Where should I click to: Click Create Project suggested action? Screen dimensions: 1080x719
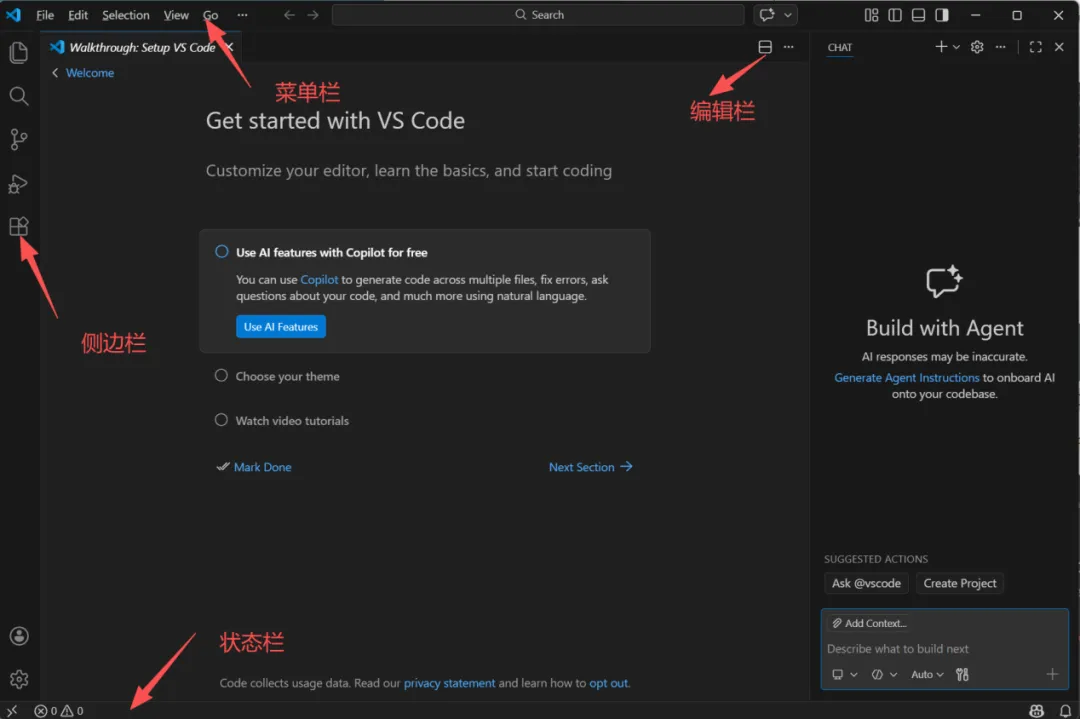coord(959,583)
